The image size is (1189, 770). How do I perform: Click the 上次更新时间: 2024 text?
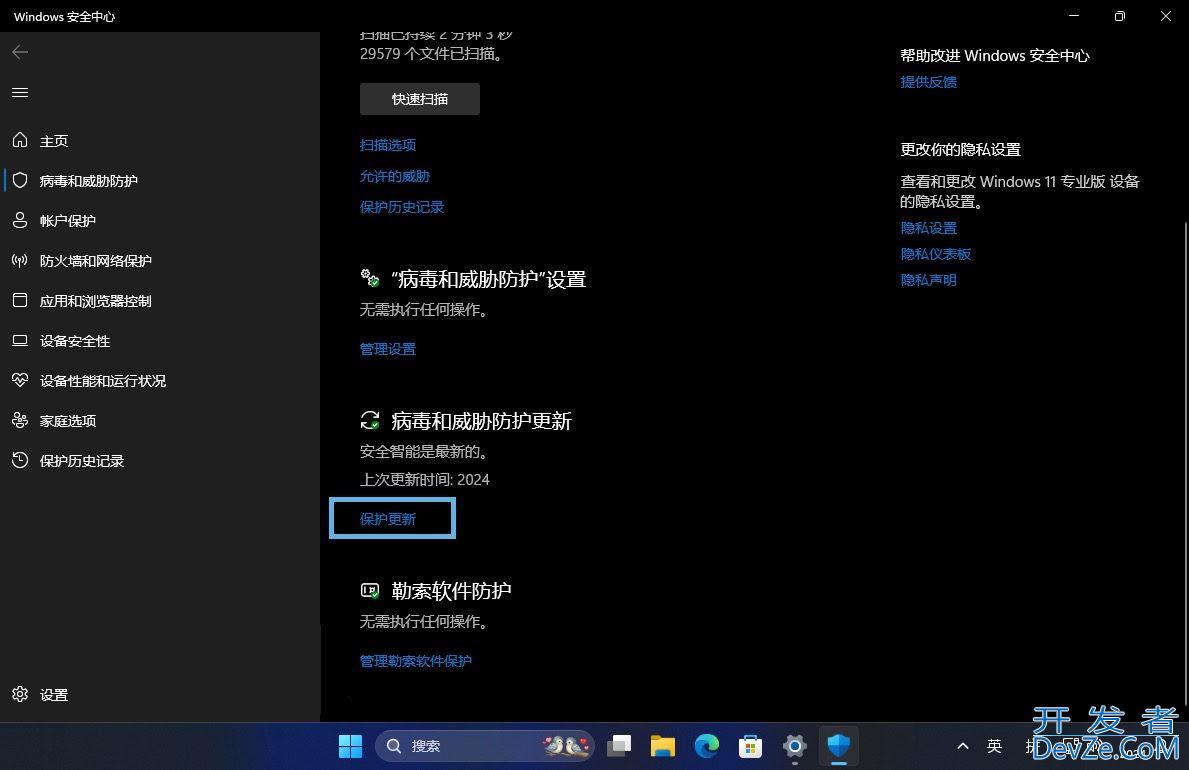click(x=425, y=479)
